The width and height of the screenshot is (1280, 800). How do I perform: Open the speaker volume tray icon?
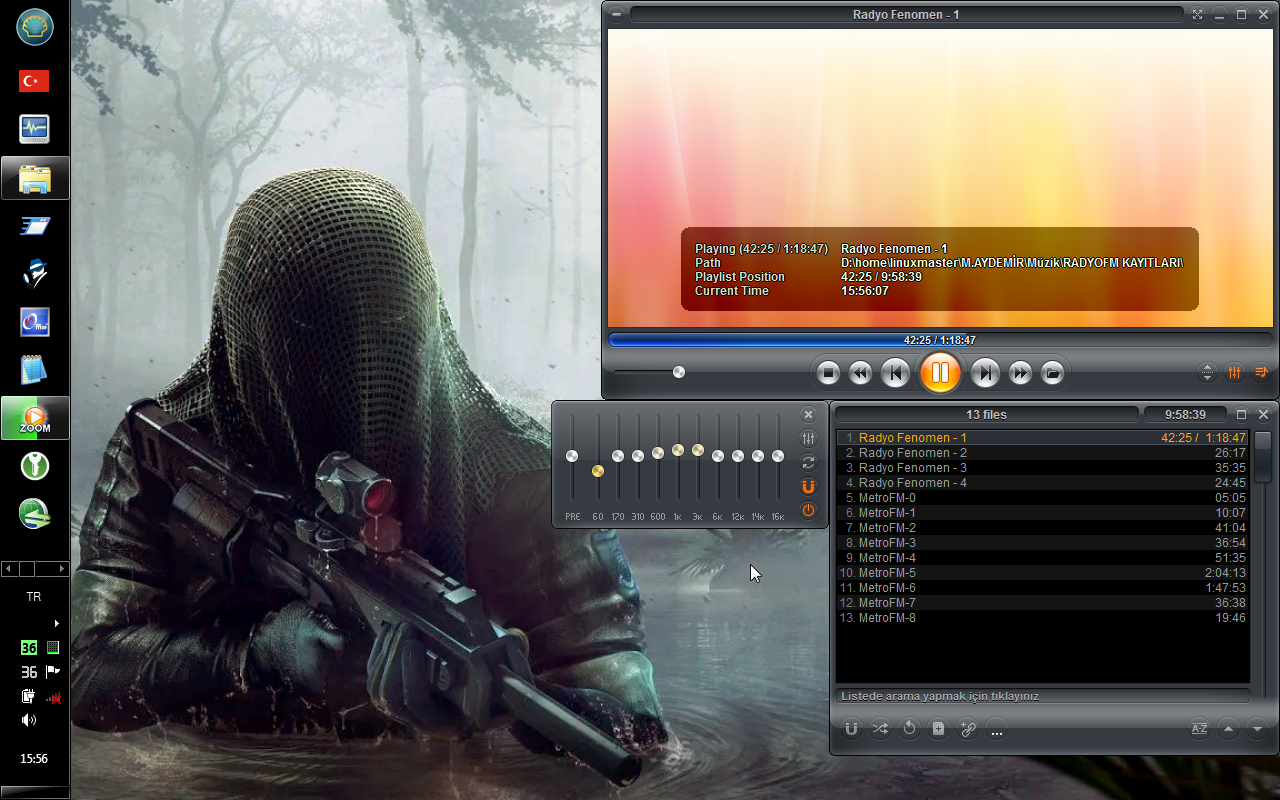tap(29, 720)
